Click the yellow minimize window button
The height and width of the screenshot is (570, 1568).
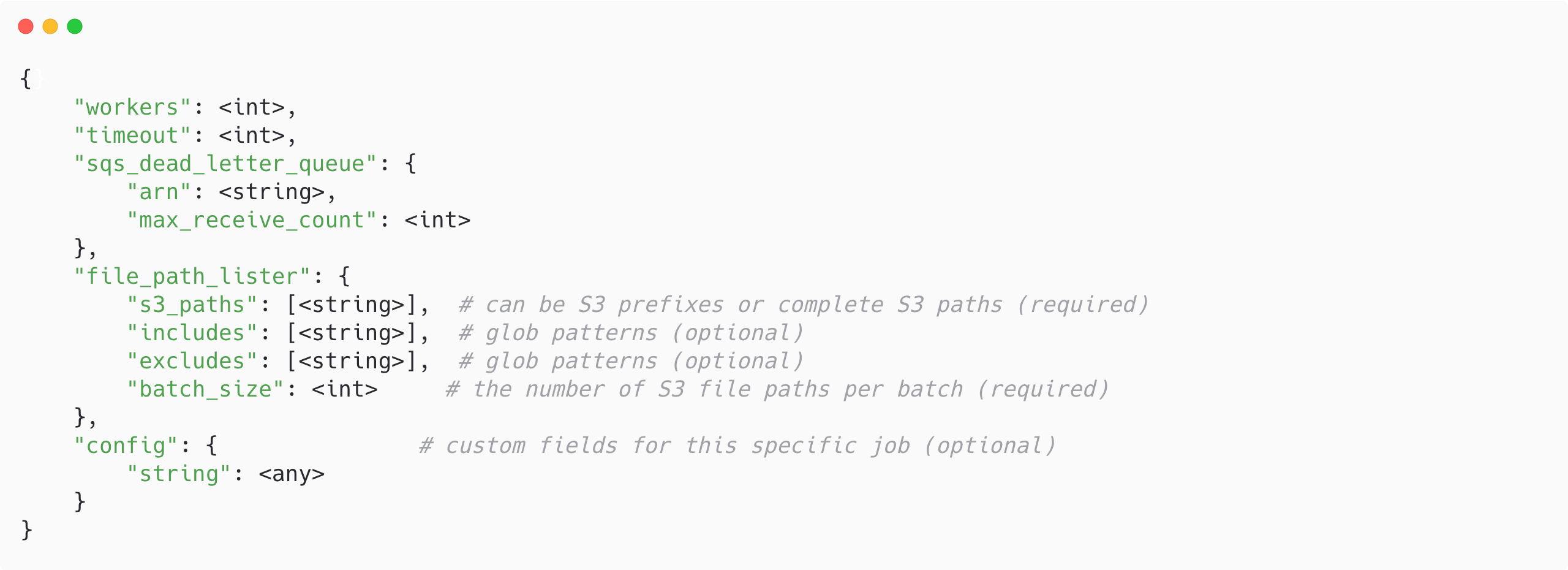[50, 26]
